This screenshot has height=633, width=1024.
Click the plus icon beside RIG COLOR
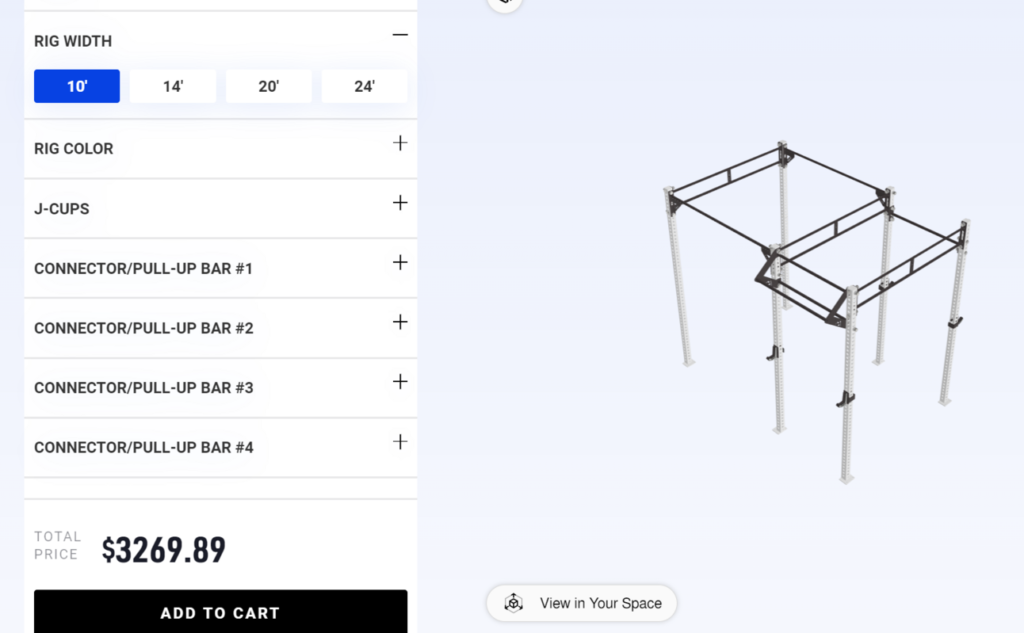(400, 143)
